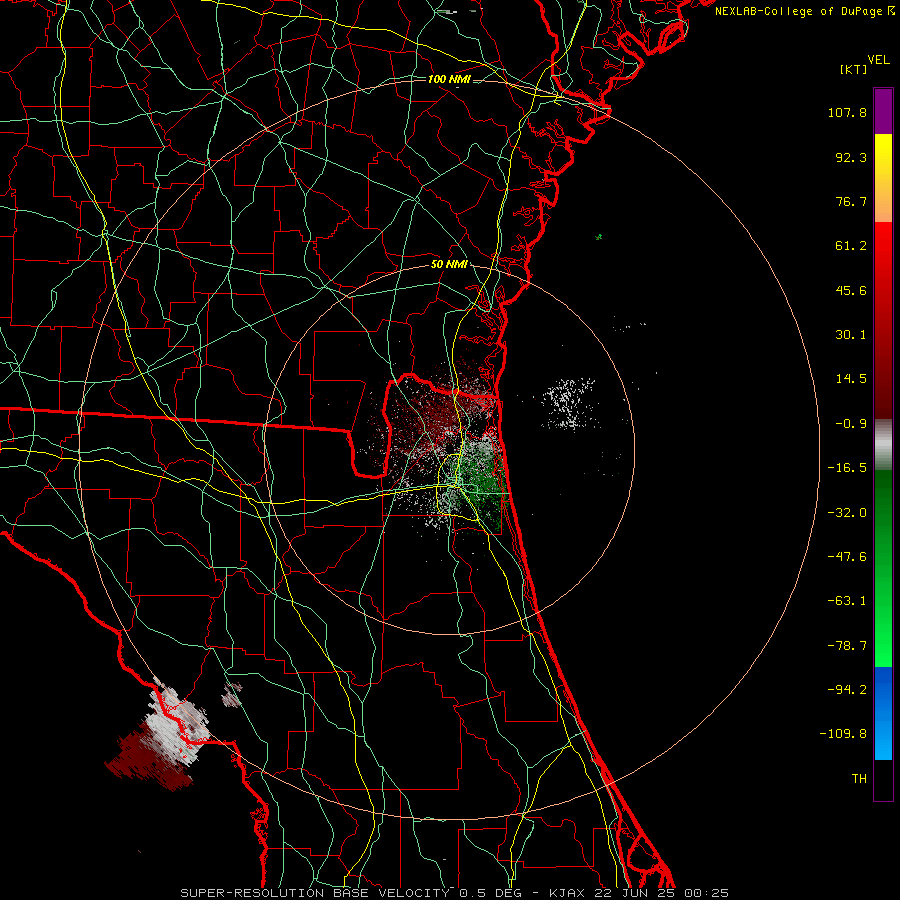Screen dimensions: 900x900
Task: Click the 76.7 velocity scale value
Action: point(851,201)
